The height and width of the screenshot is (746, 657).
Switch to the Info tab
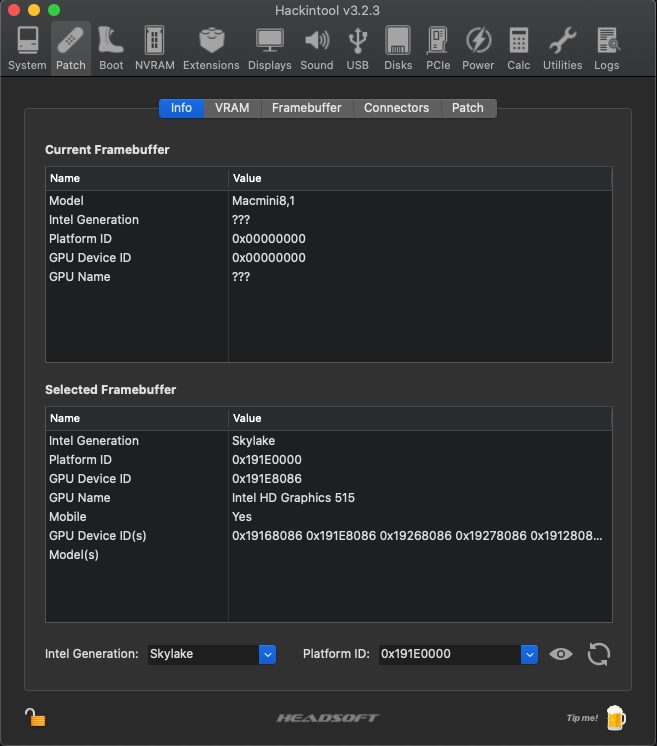181,108
